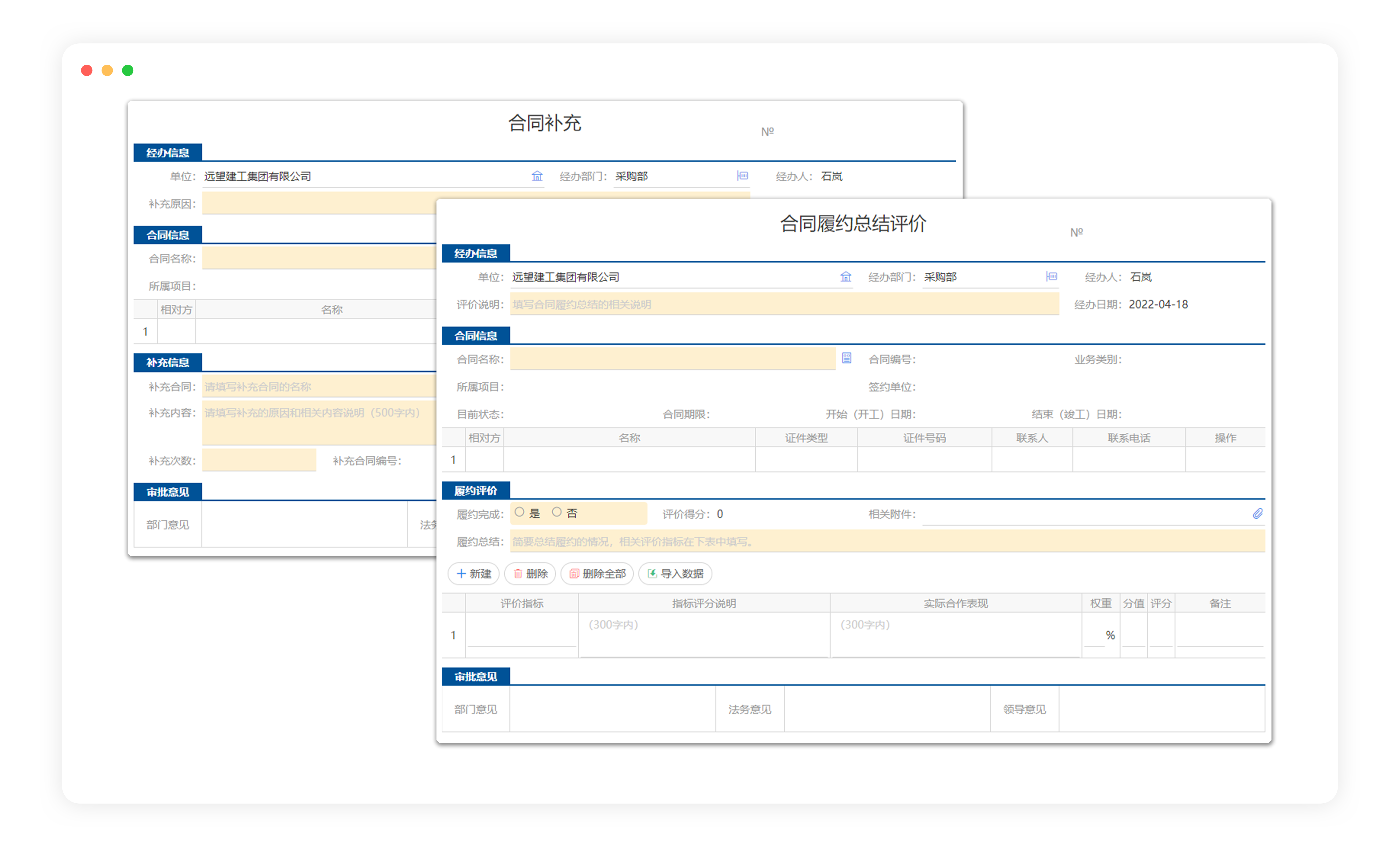The width and height of the screenshot is (1400, 847).
Task: Click 远望建工集团有限公司 in 合同补充 window
Action: click(257, 176)
